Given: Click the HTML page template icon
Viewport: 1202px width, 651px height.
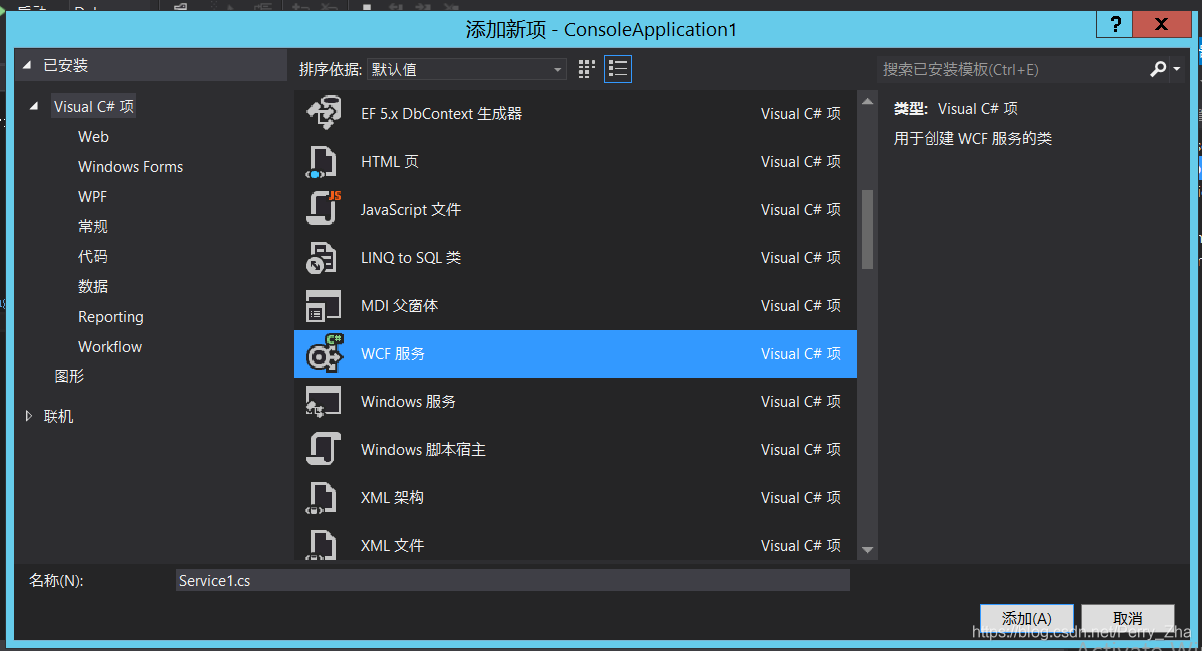Looking at the screenshot, I should pos(323,161).
